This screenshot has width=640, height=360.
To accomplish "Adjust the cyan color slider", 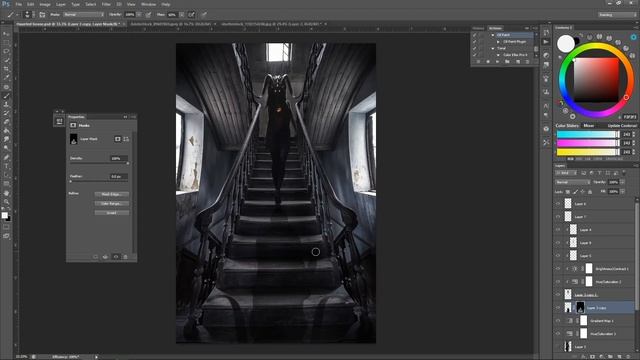I will click(x=588, y=134).
